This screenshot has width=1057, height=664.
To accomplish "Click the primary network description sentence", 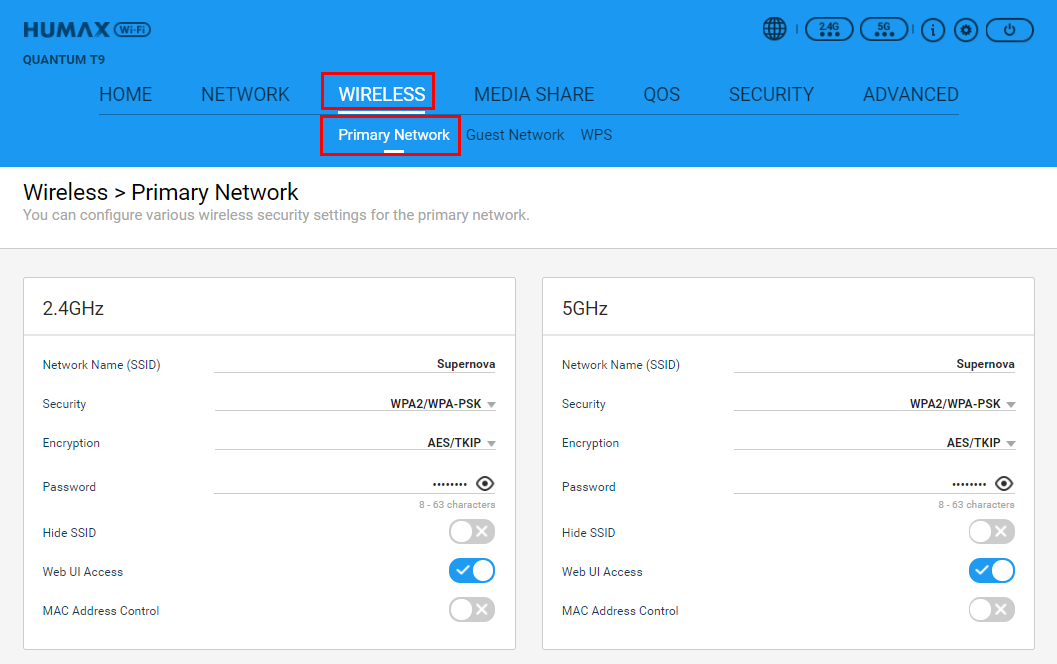I will (276, 215).
